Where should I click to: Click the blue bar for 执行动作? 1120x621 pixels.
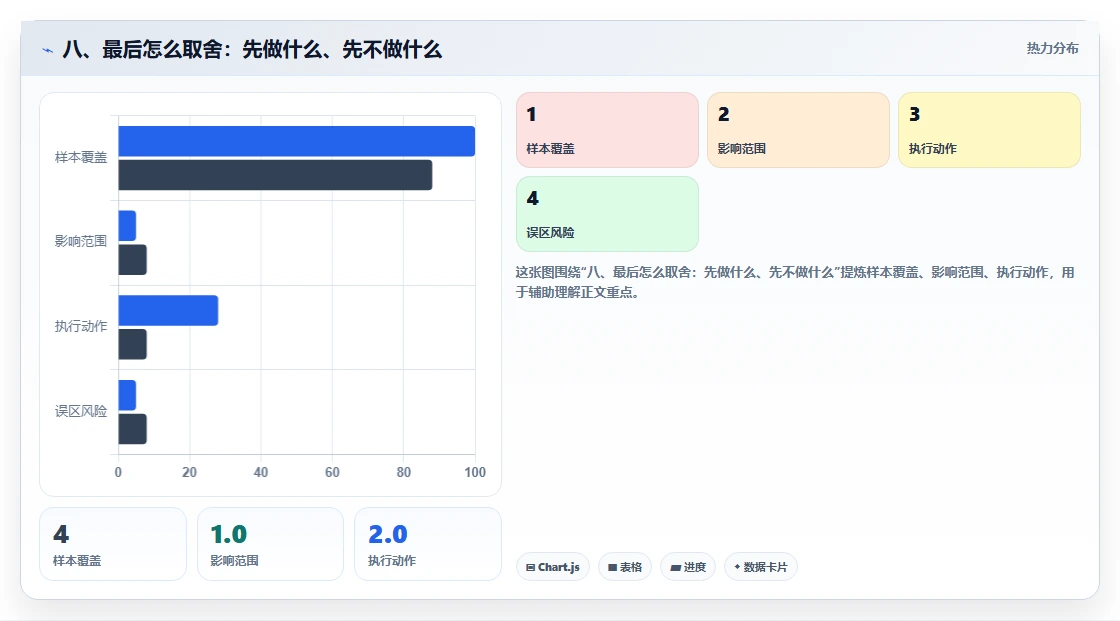(168, 310)
